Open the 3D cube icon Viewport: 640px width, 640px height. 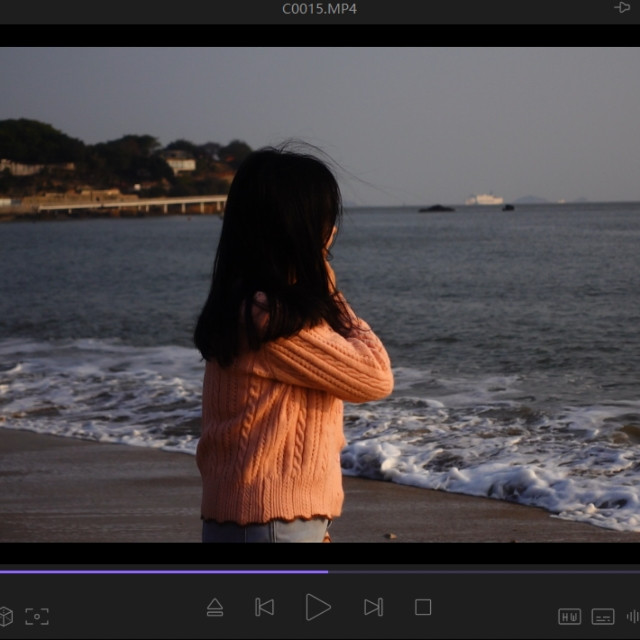tap(5, 616)
